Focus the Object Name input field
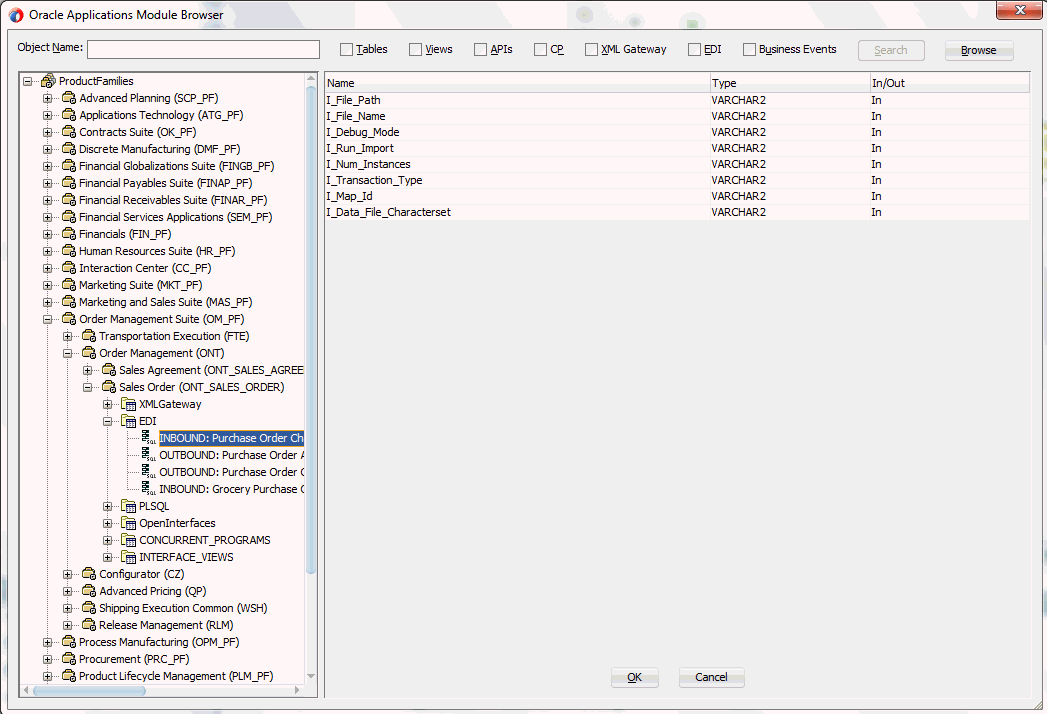 (x=204, y=49)
